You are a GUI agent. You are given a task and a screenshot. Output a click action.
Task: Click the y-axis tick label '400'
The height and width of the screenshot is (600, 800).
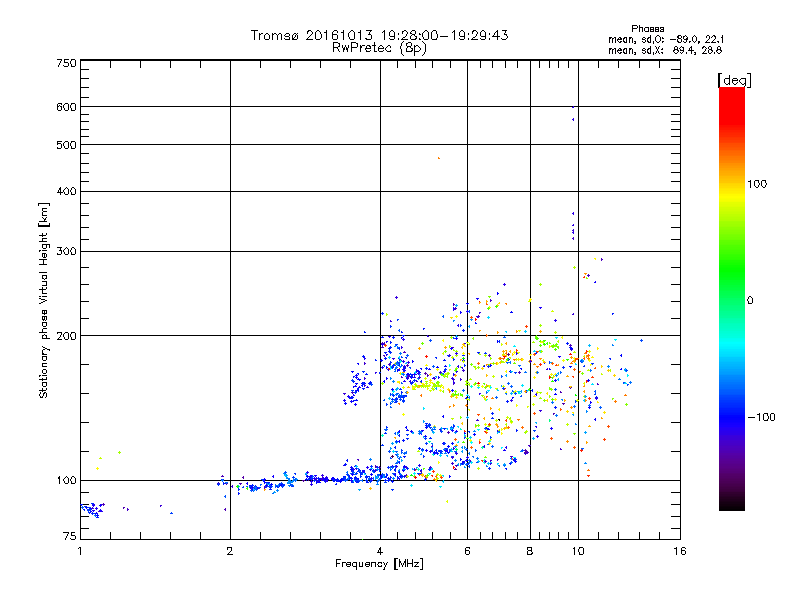tap(66, 192)
